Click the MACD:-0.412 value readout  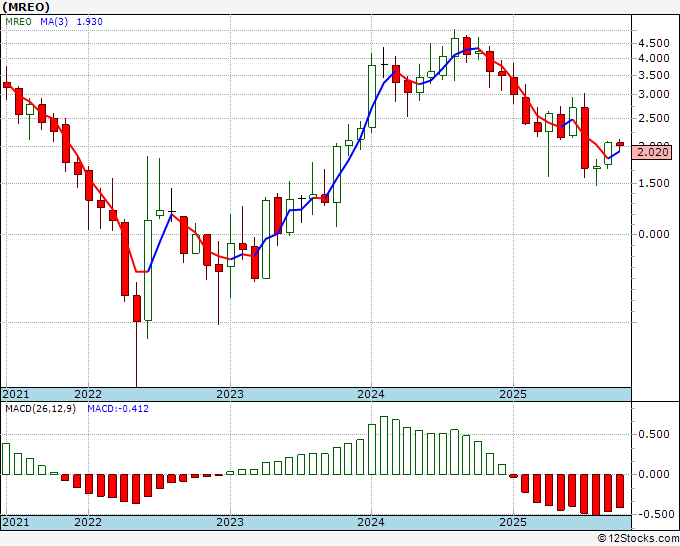click(x=118, y=409)
